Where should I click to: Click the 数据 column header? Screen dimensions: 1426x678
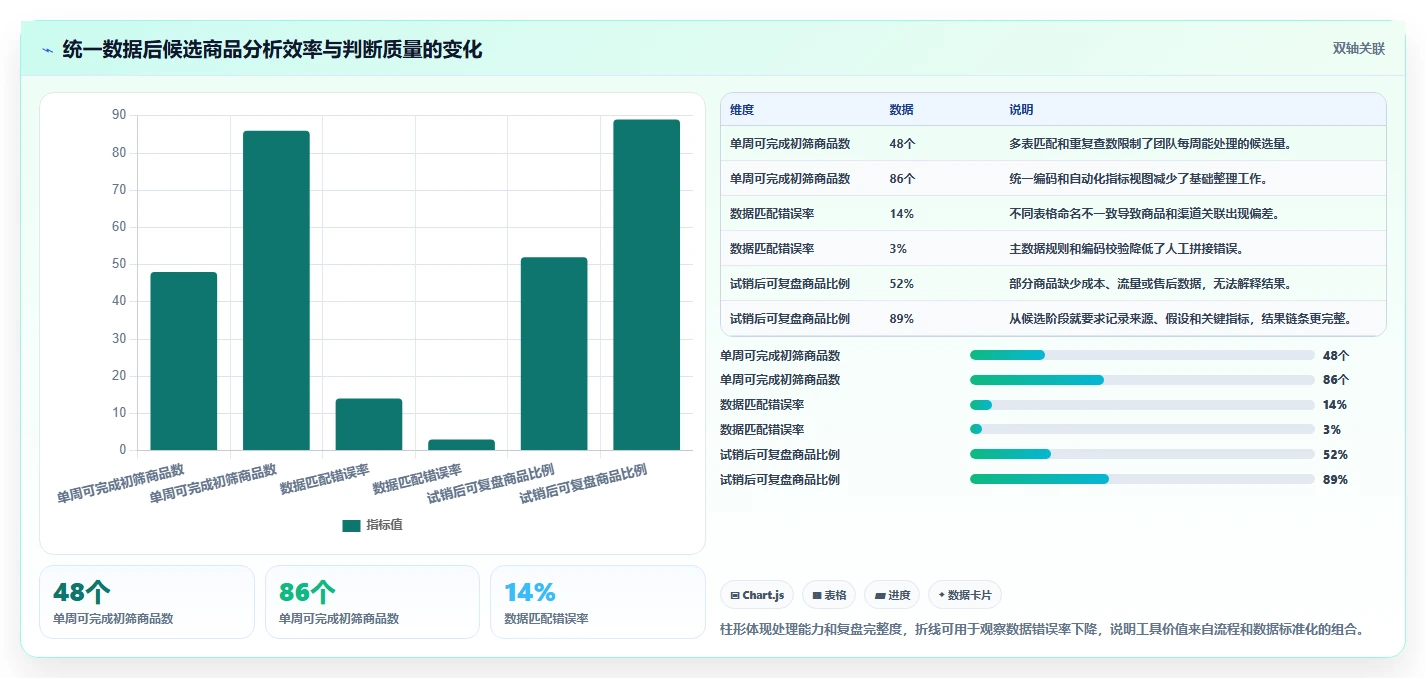[x=901, y=109]
